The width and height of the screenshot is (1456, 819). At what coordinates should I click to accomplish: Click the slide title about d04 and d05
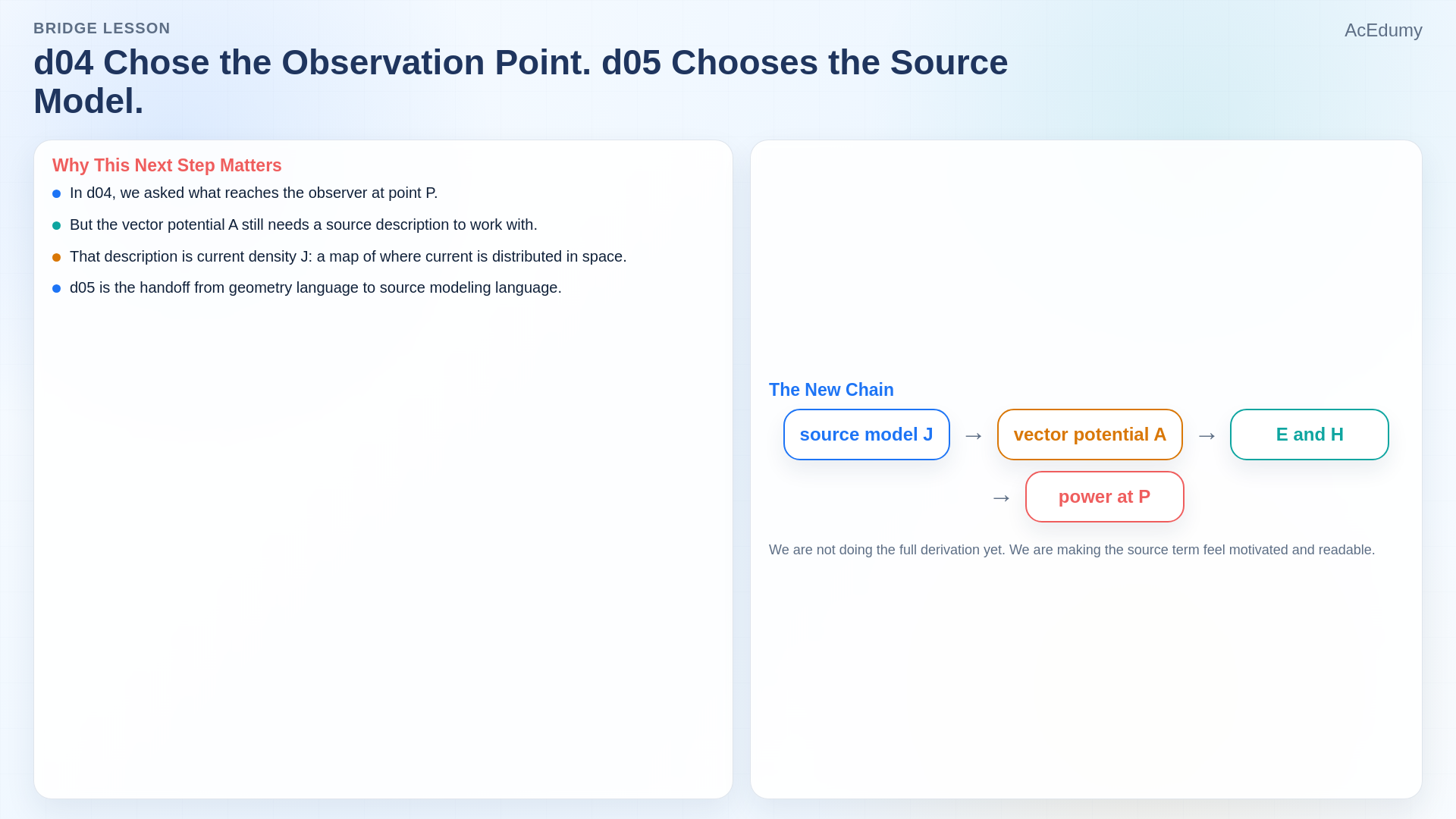[521, 81]
